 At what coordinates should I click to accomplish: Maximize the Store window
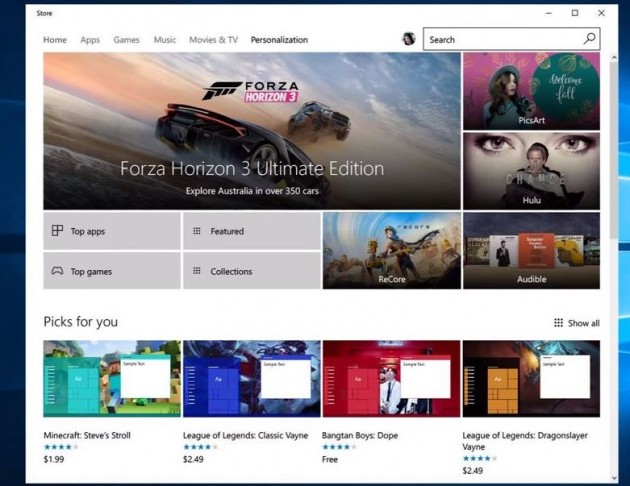575,13
